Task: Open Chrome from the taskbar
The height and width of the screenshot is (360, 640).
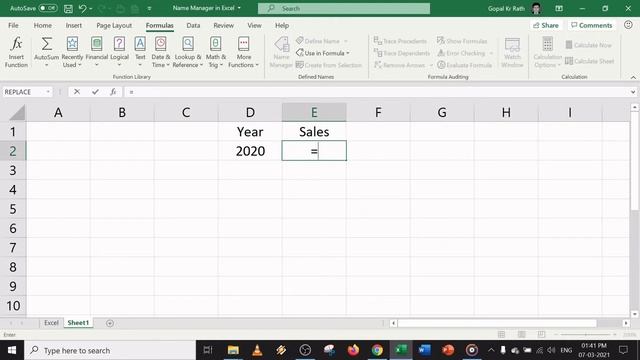Action: coord(377,350)
